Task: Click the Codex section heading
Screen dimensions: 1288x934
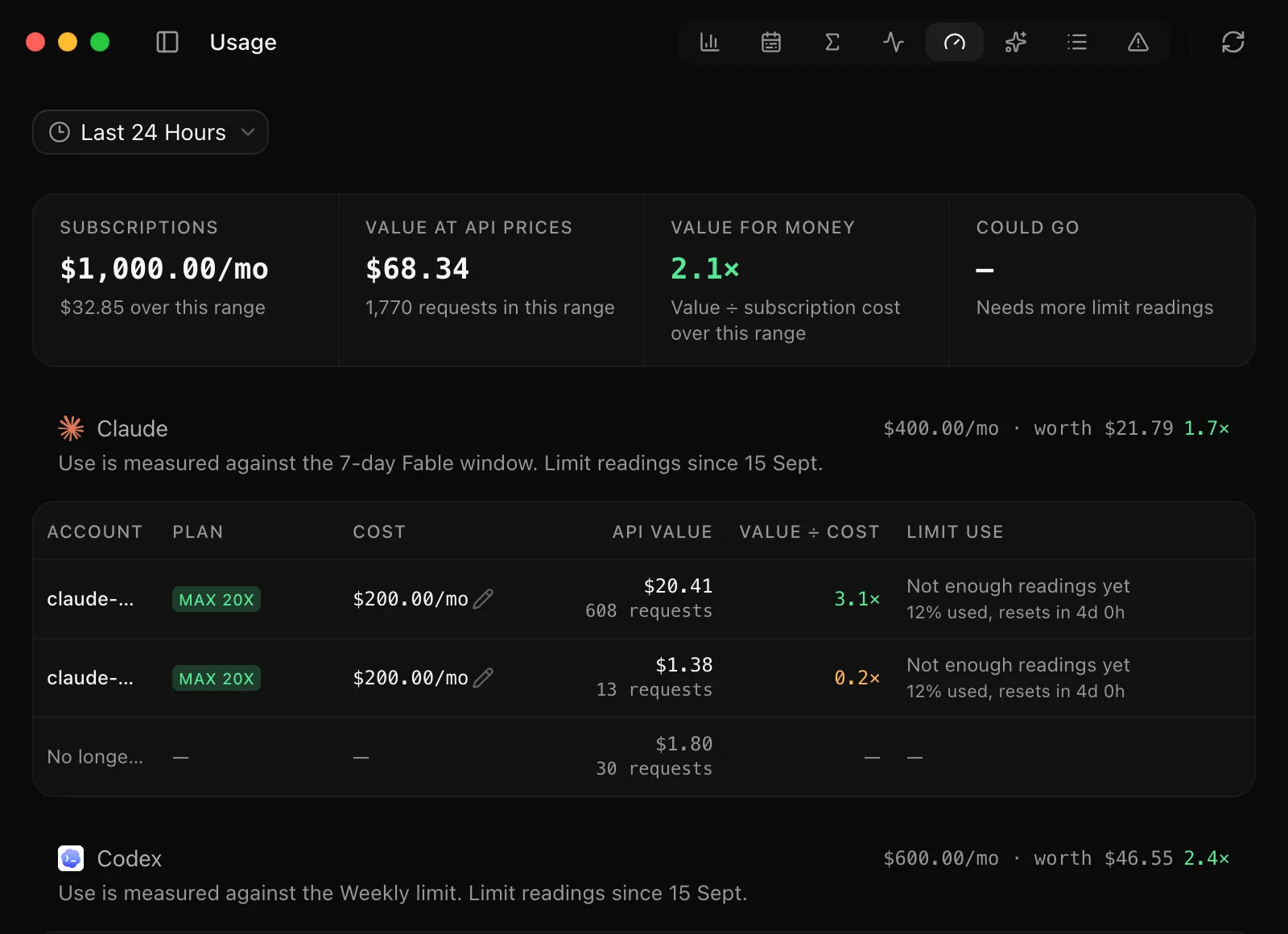Action: (130, 858)
